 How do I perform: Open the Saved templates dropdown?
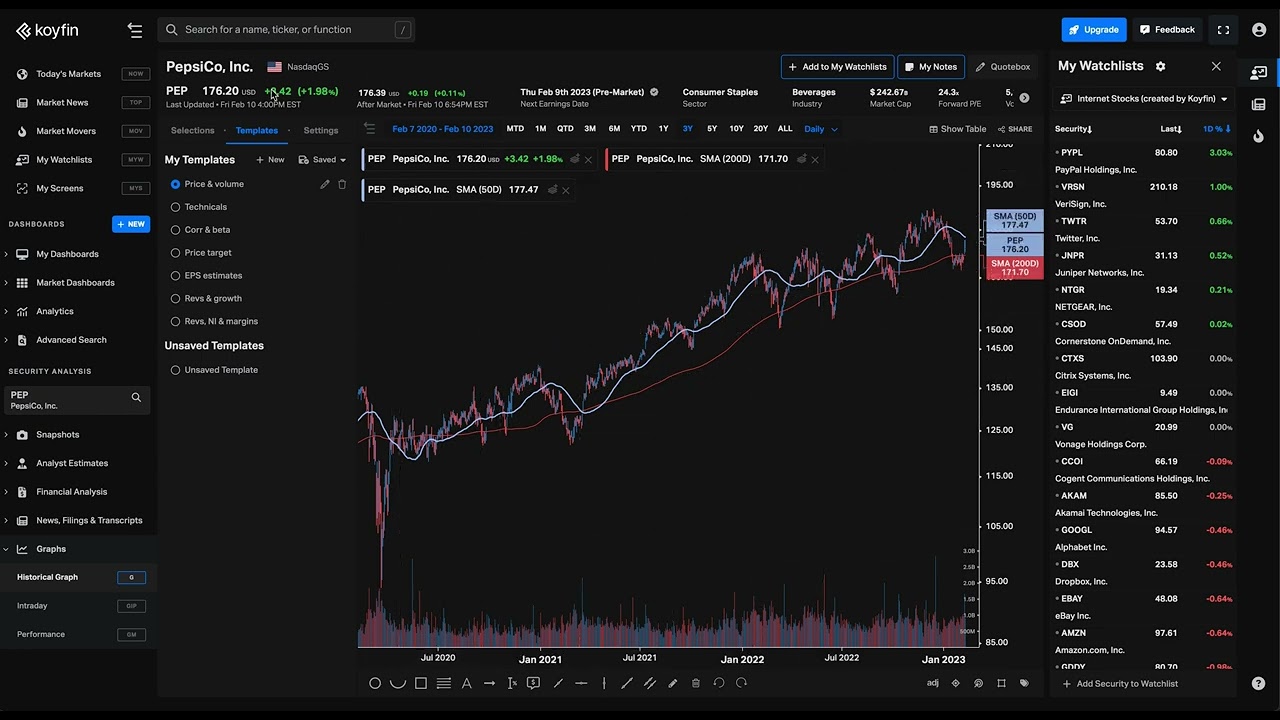click(x=322, y=160)
